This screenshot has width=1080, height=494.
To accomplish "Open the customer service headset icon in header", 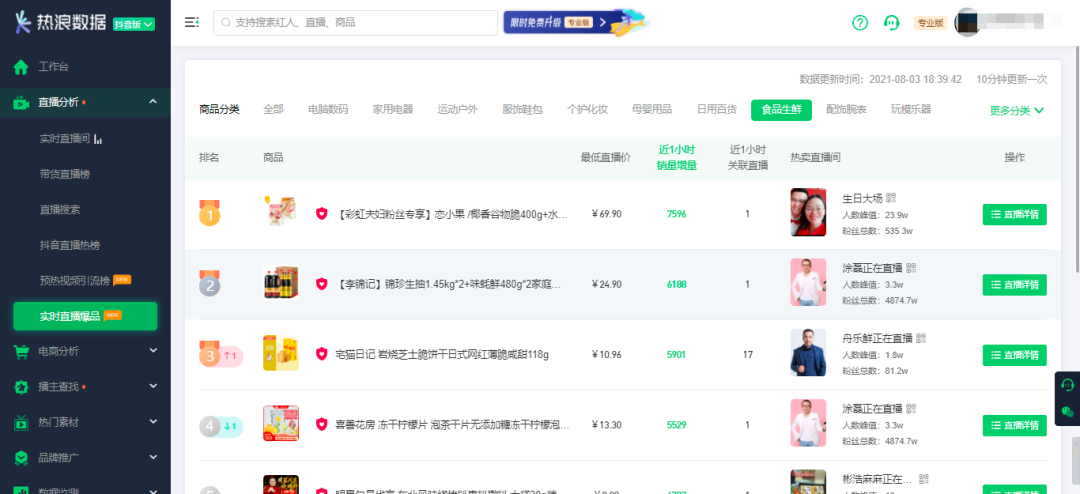I will 891,23.
